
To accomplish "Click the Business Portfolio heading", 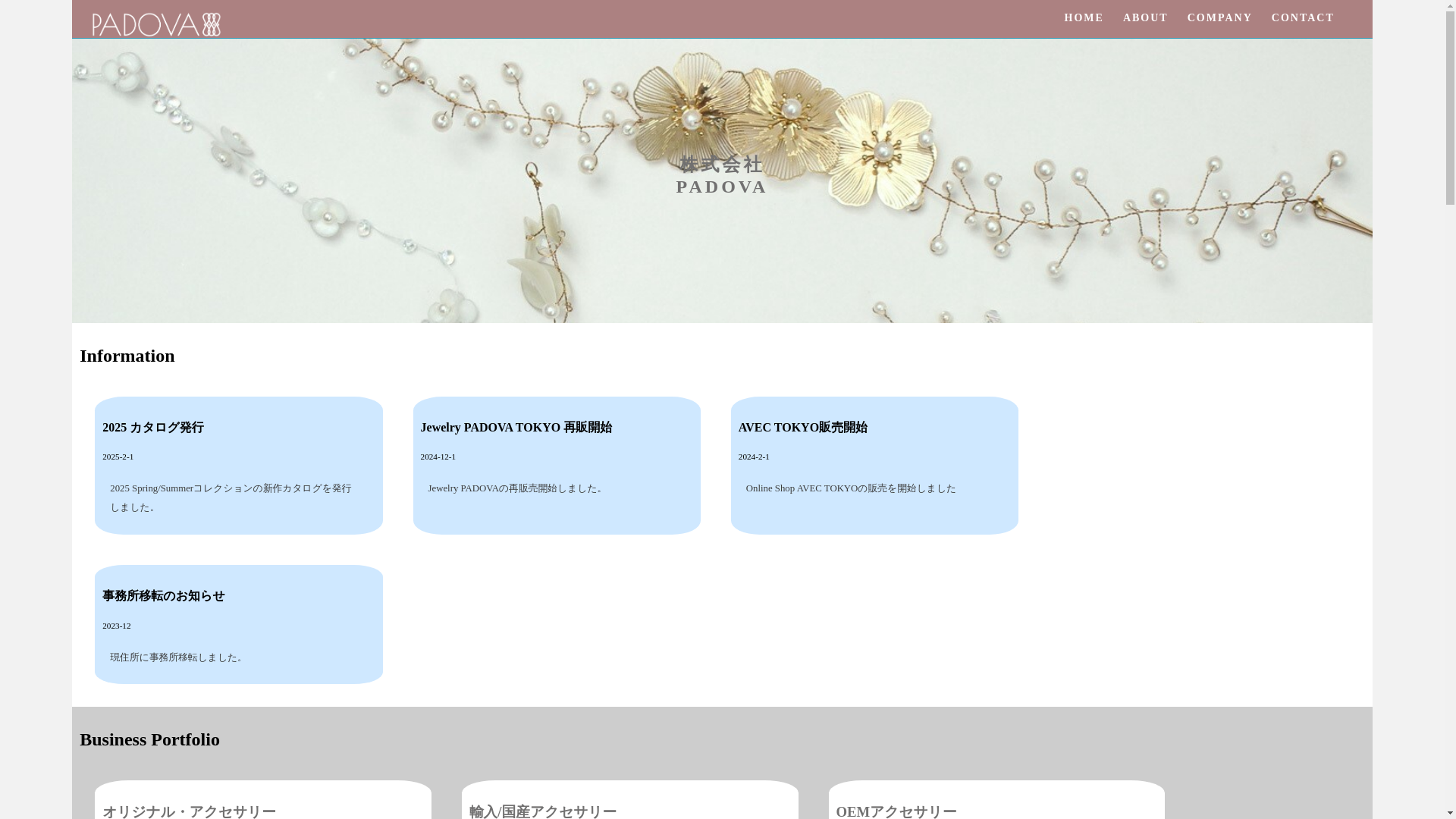I will 149,739.
